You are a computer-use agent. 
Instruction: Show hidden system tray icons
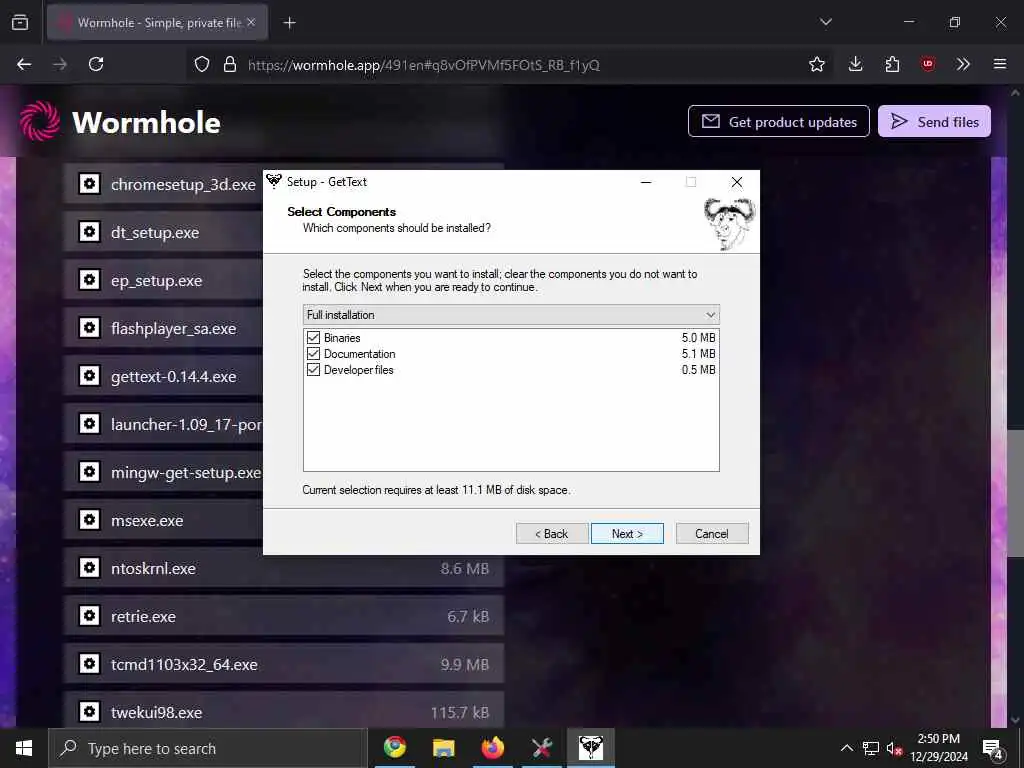(846, 748)
